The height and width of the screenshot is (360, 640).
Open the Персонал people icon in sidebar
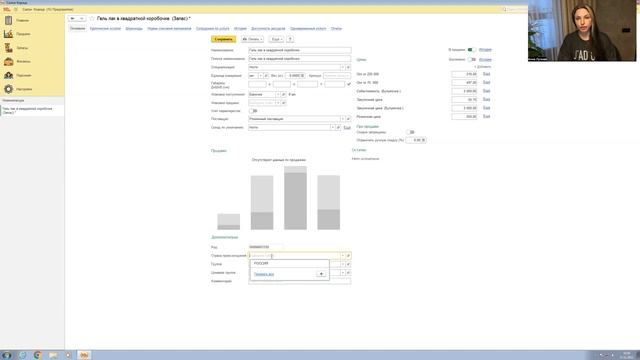(9, 75)
